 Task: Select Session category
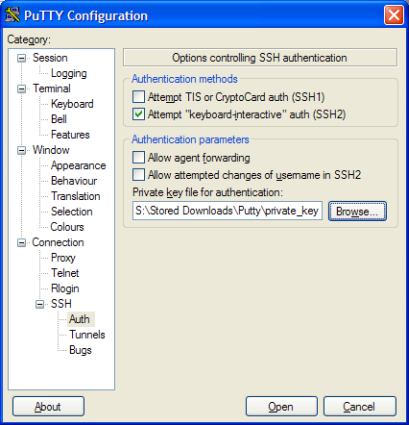[50, 58]
